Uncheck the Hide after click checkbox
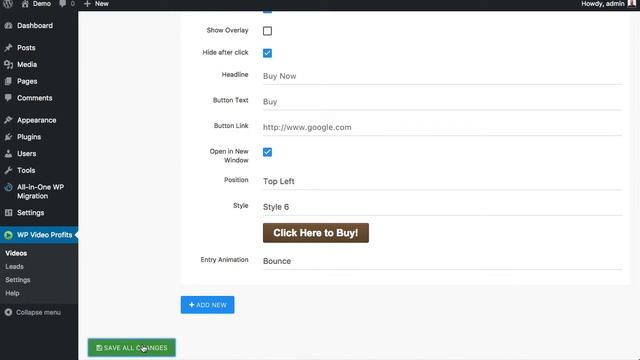The width and height of the screenshot is (640, 360). tap(267, 53)
